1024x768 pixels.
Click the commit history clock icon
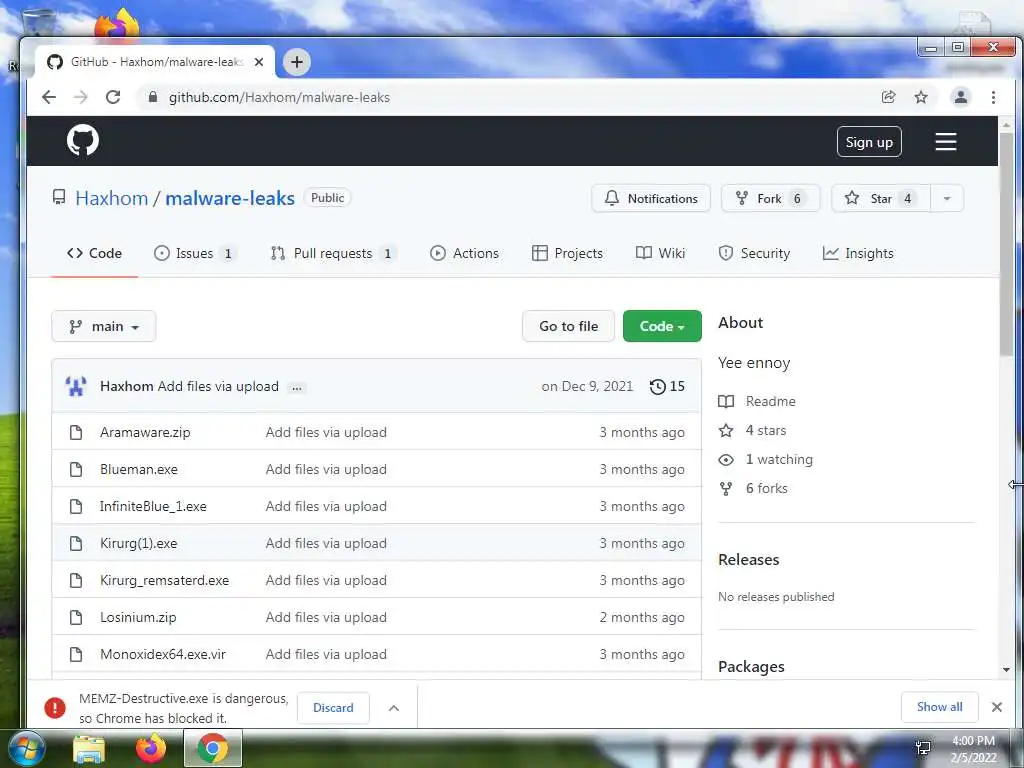pyautogui.click(x=657, y=387)
